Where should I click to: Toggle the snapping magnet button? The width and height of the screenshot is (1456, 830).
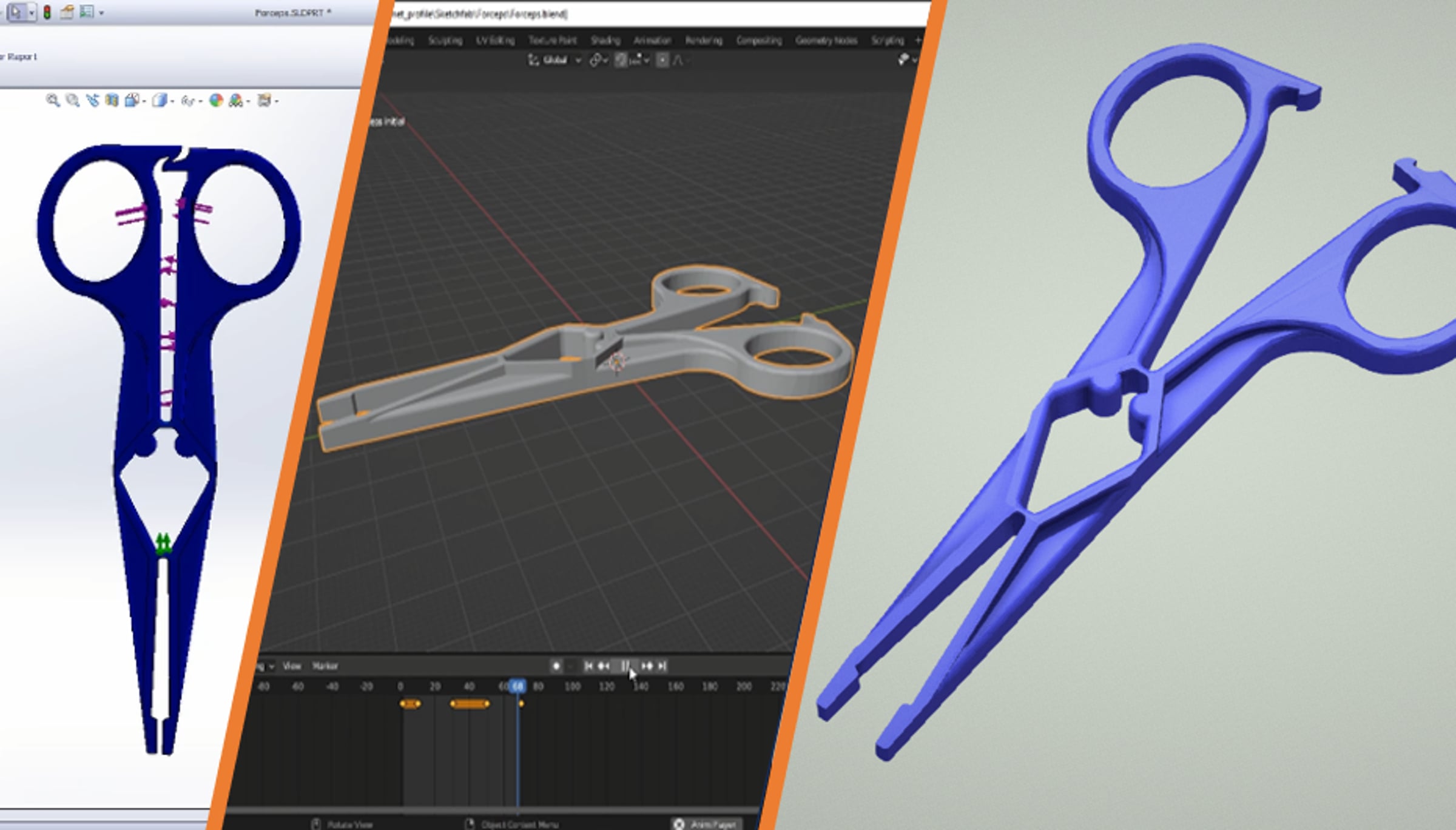pyautogui.click(x=620, y=60)
